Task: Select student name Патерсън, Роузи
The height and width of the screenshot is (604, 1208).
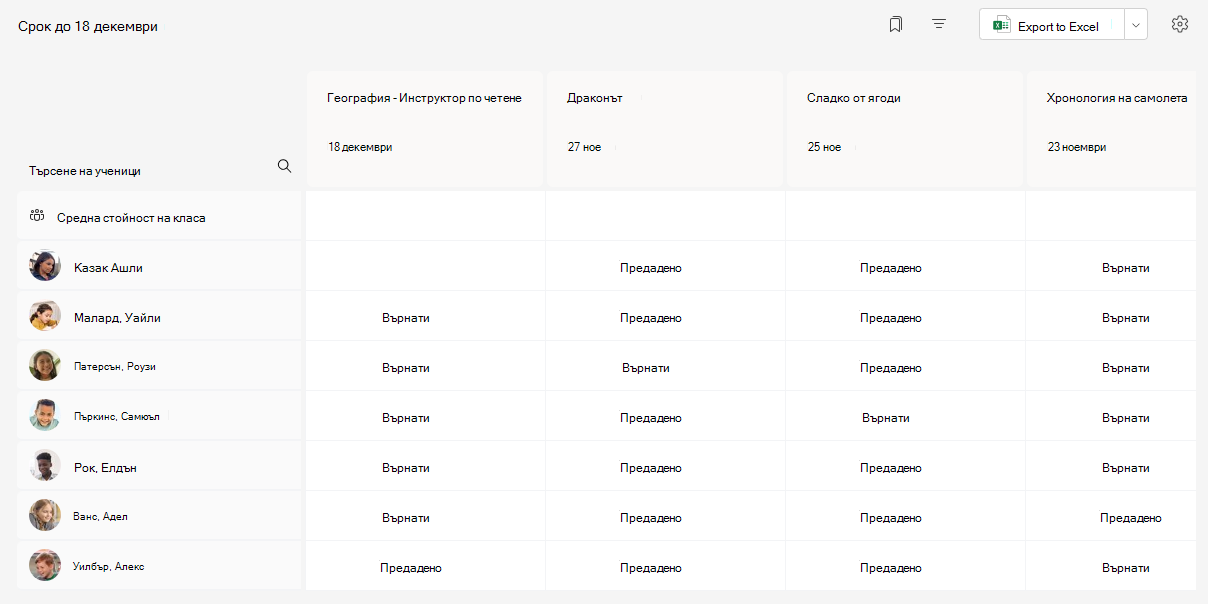Action: click(x=115, y=367)
